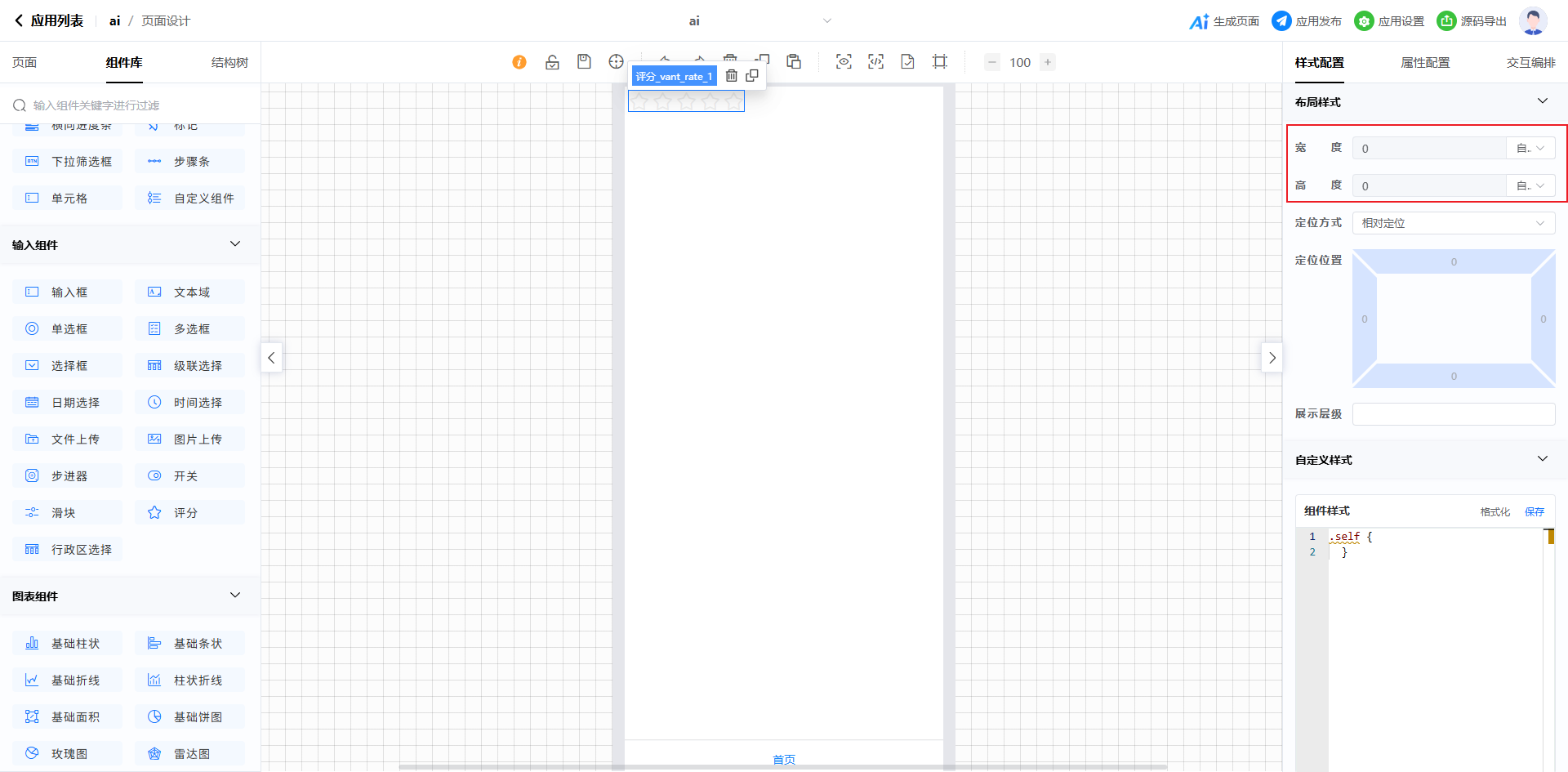Click 保存 link in 组件样式 editor
Viewport: 1568px width, 772px height.
(1535, 512)
